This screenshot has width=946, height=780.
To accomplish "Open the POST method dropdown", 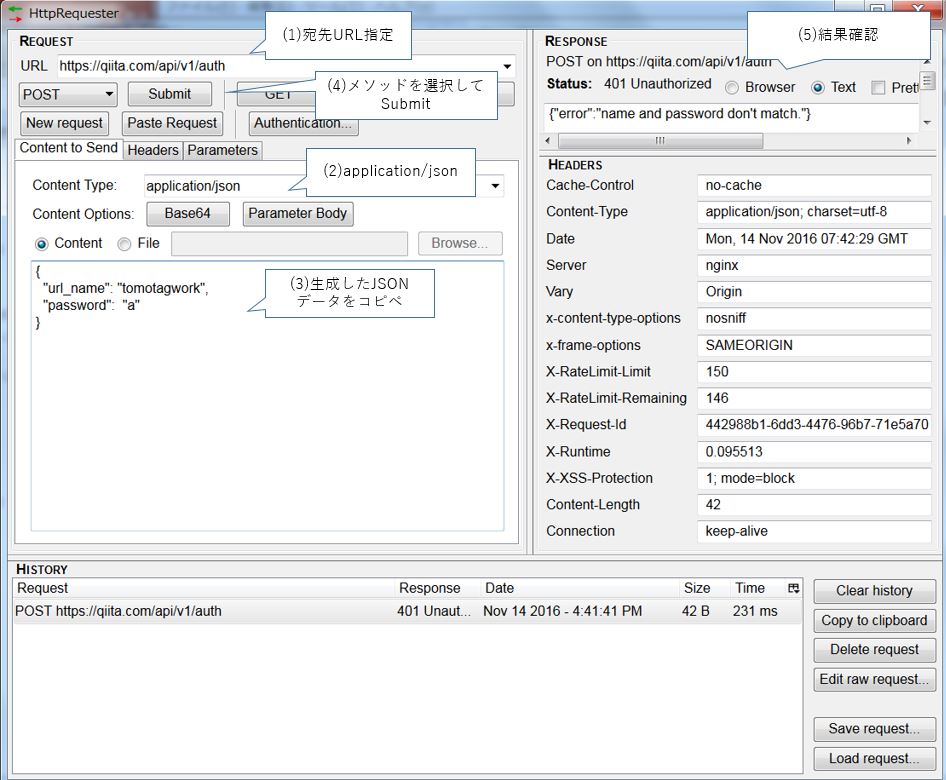I will click(106, 94).
